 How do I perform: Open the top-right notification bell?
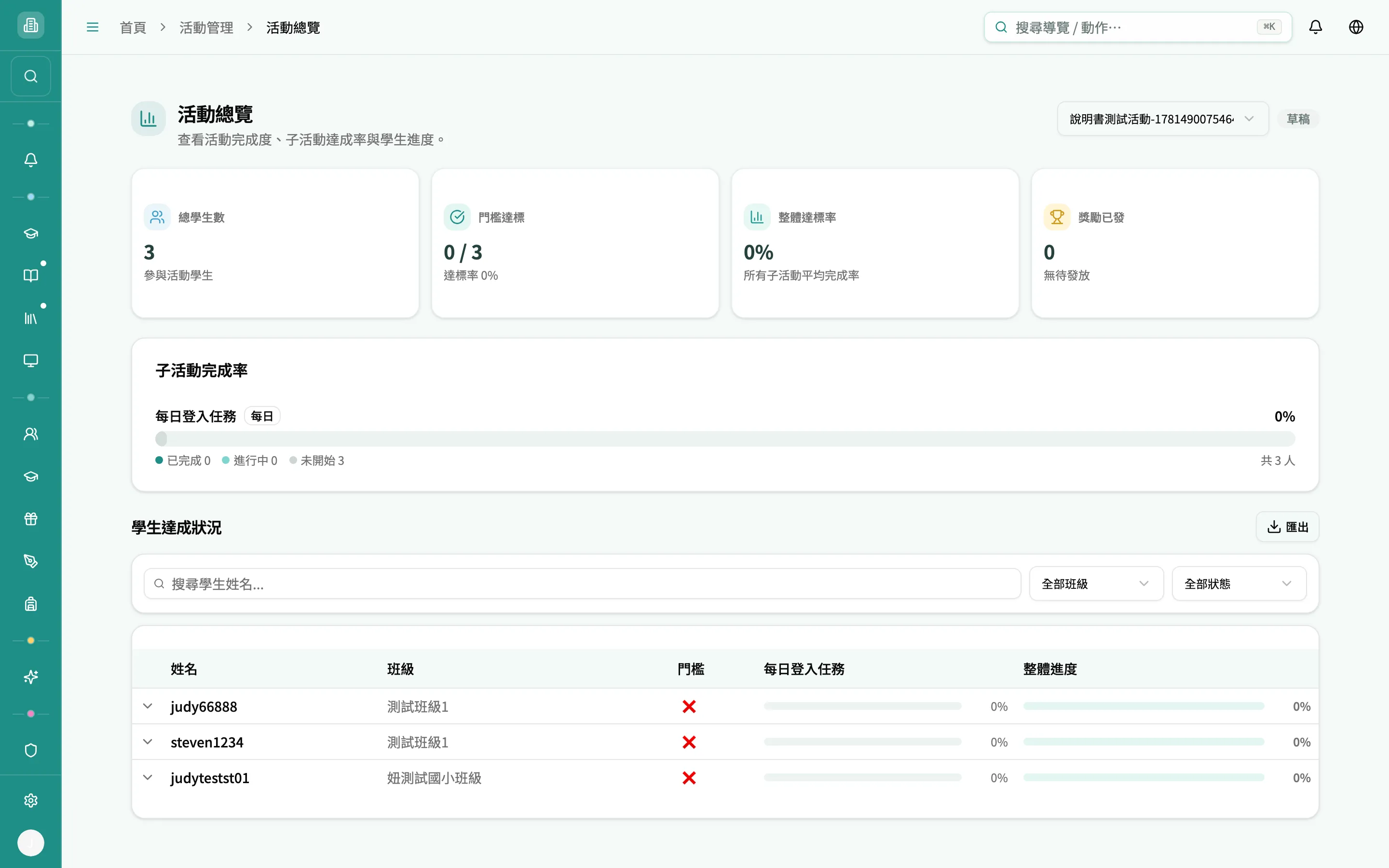click(x=1316, y=27)
